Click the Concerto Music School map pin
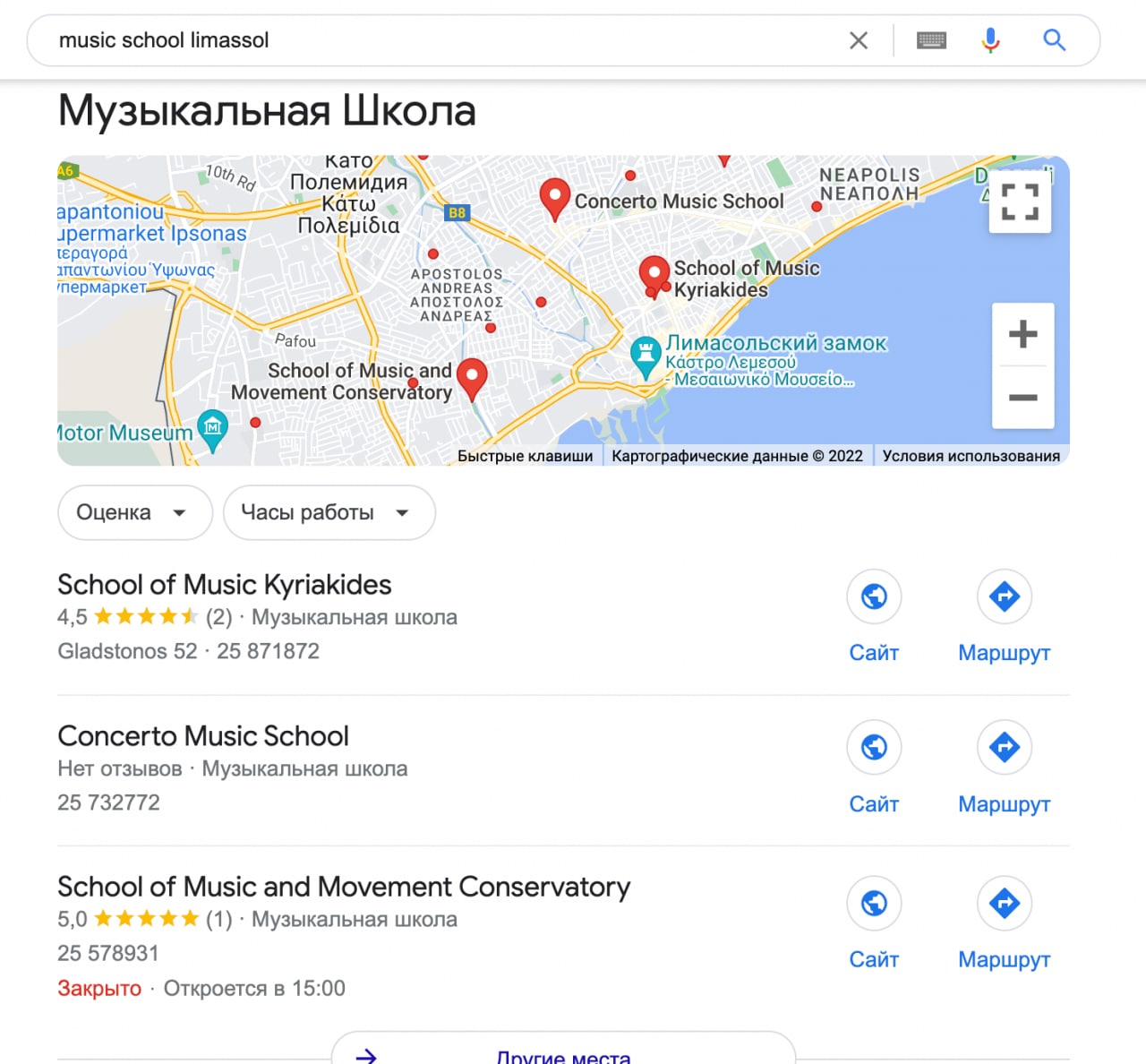Screen dimensions: 1146x1064 [555, 199]
